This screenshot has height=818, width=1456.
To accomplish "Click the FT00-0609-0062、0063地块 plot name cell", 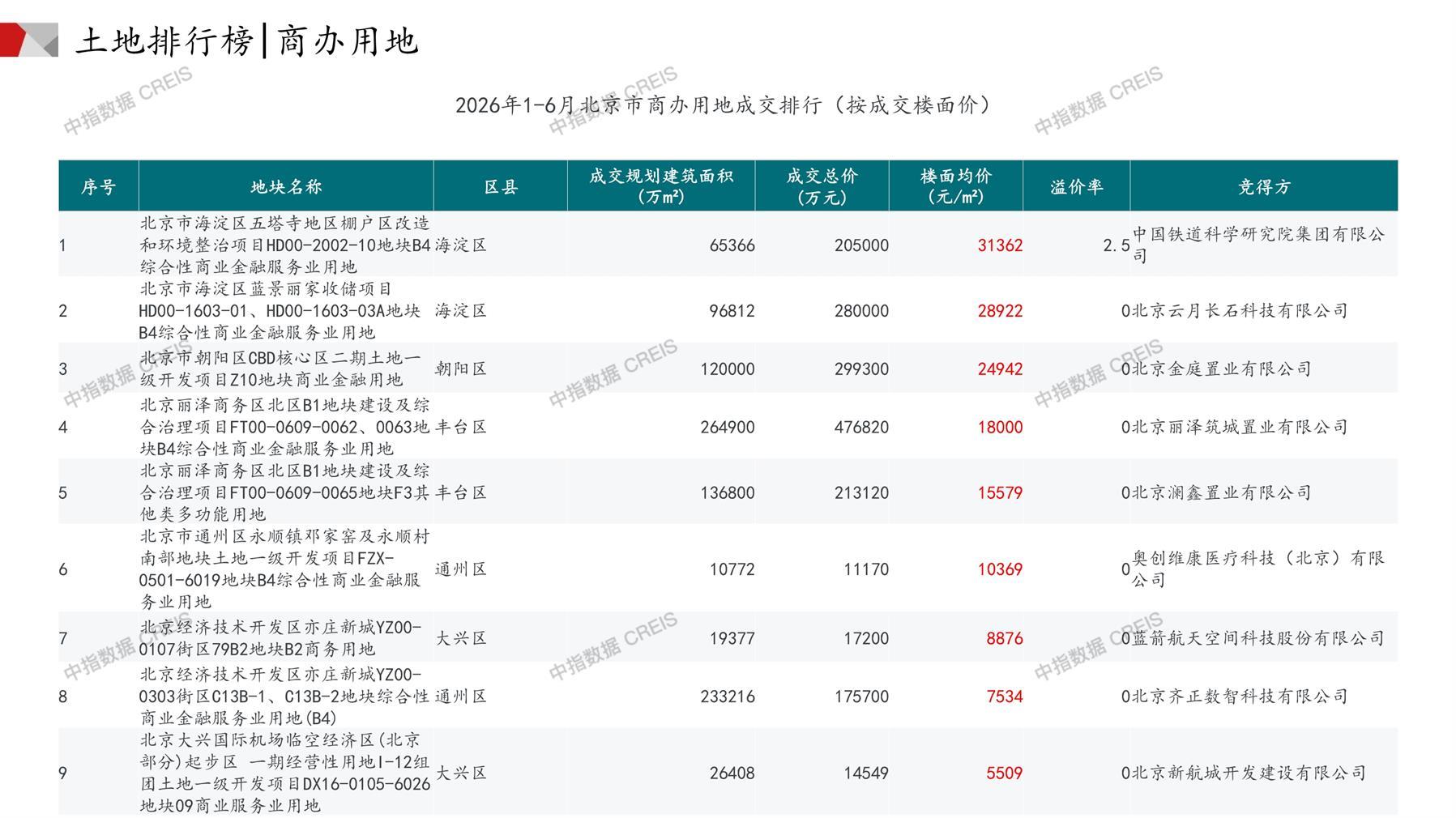I will point(284,427).
